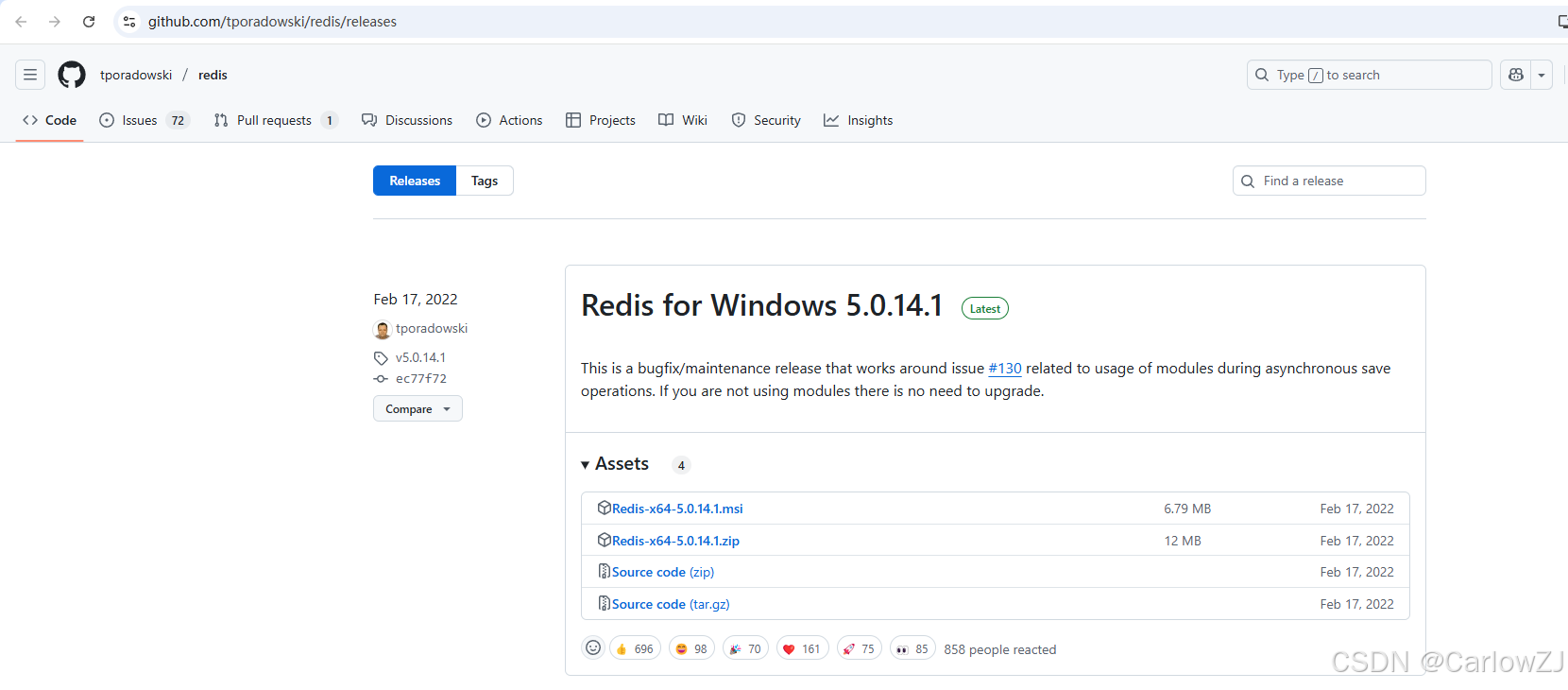Toggle the heart reaction (161)
The image size is (1568, 690).
[803, 648]
